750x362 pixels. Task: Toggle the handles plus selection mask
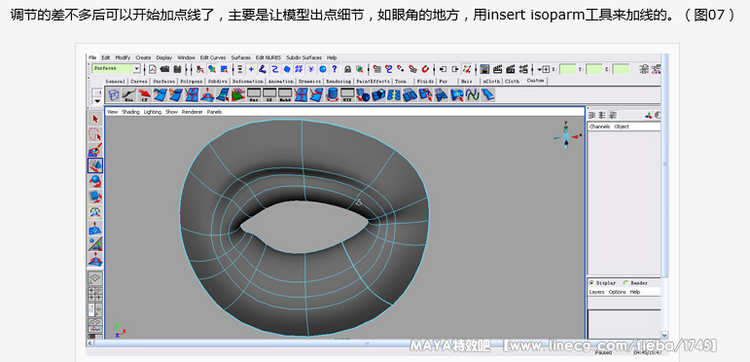pos(251,69)
